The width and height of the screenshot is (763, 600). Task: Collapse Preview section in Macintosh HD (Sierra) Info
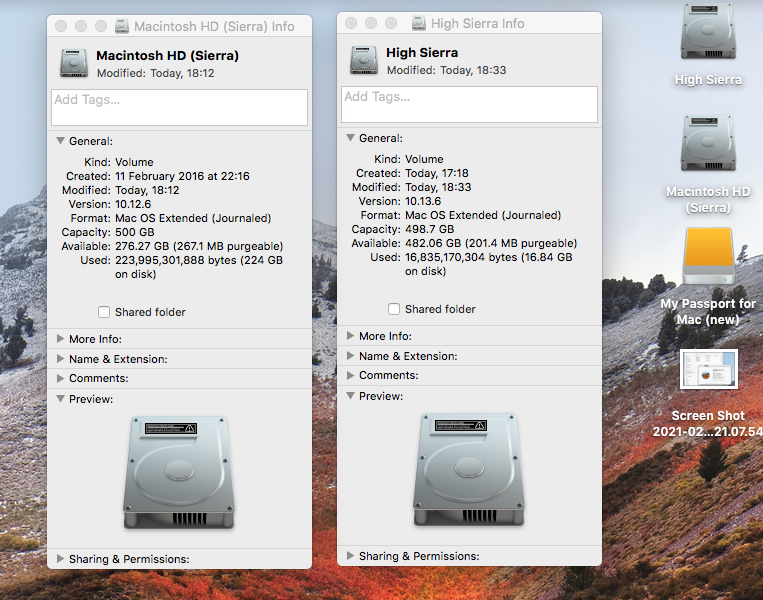(60, 399)
